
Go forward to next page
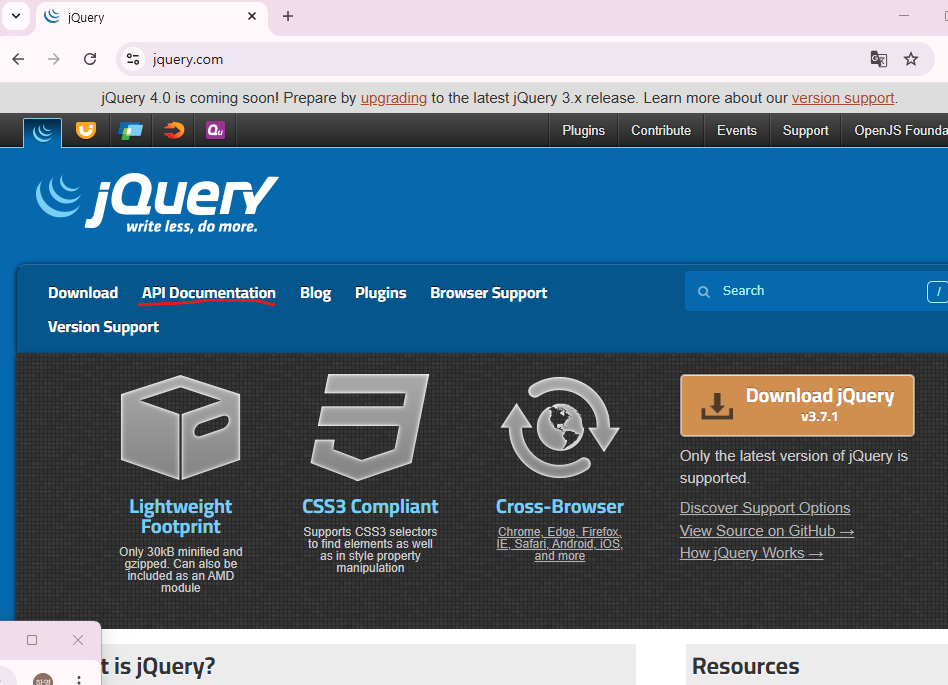pos(54,59)
